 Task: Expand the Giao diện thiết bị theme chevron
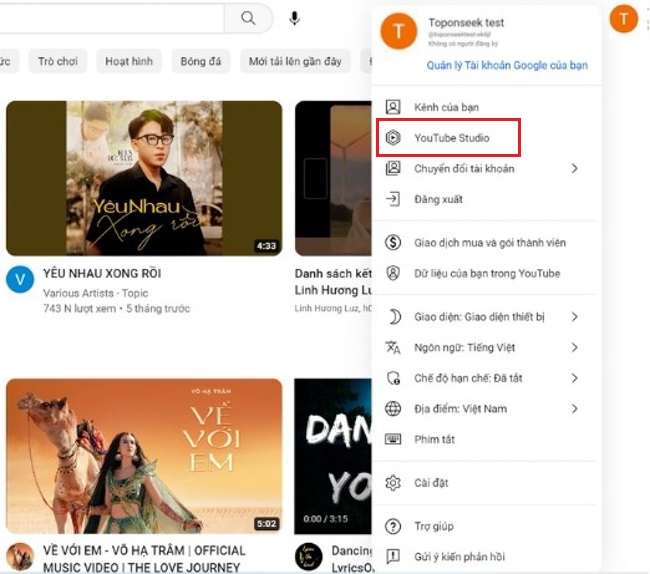tap(575, 317)
